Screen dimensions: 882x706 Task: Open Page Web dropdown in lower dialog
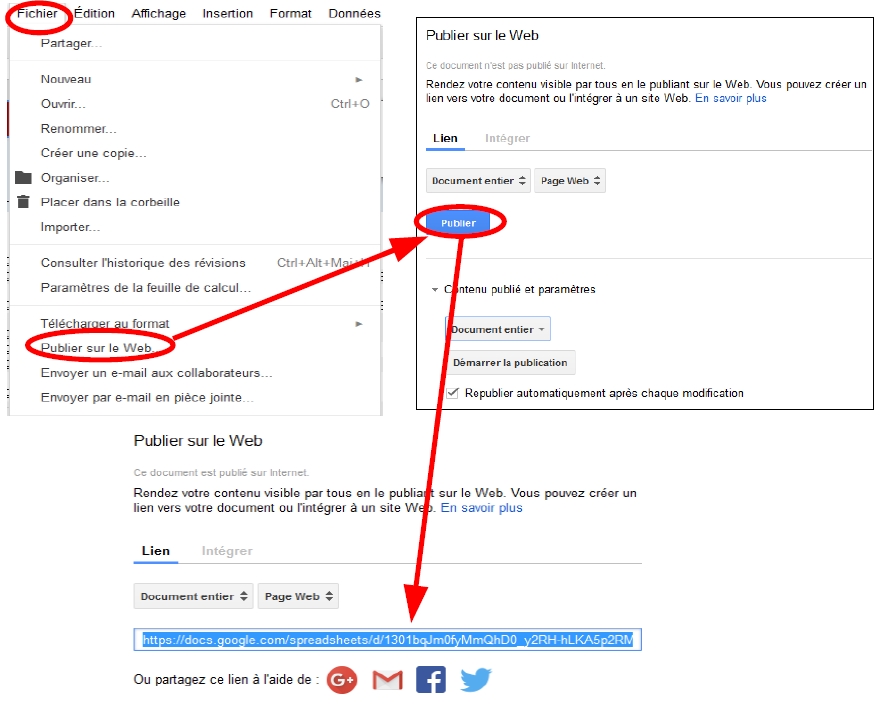tap(298, 596)
